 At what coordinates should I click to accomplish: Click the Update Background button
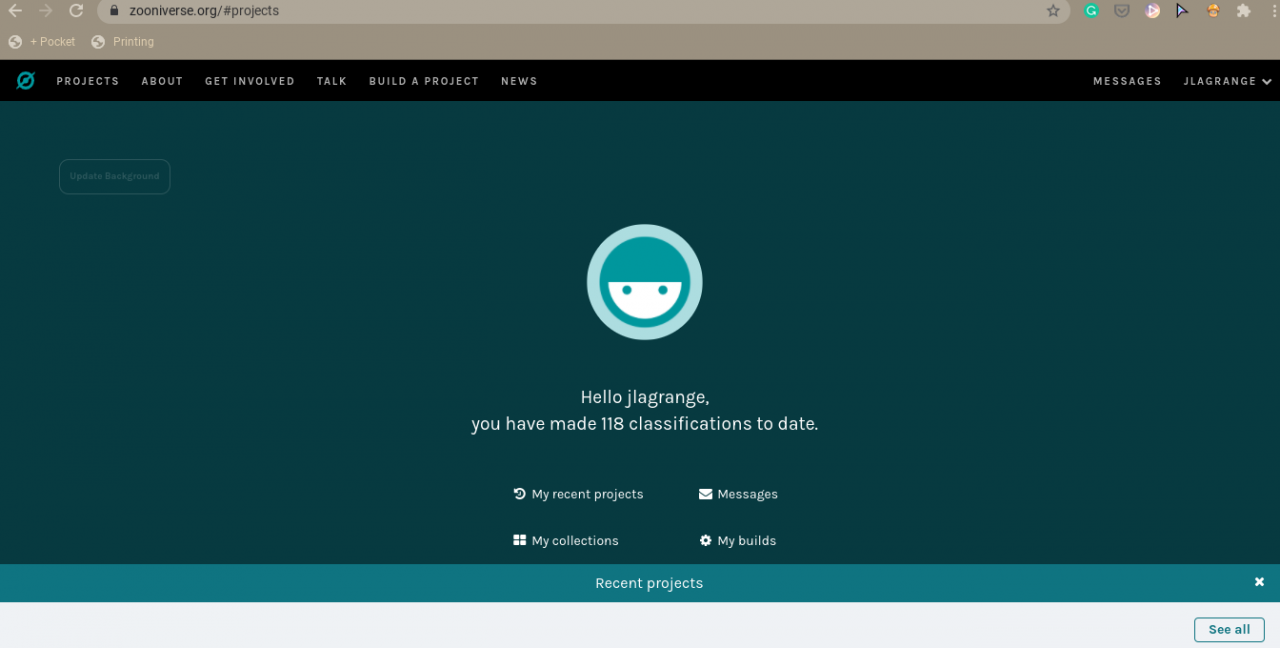click(x=115, y=177)
